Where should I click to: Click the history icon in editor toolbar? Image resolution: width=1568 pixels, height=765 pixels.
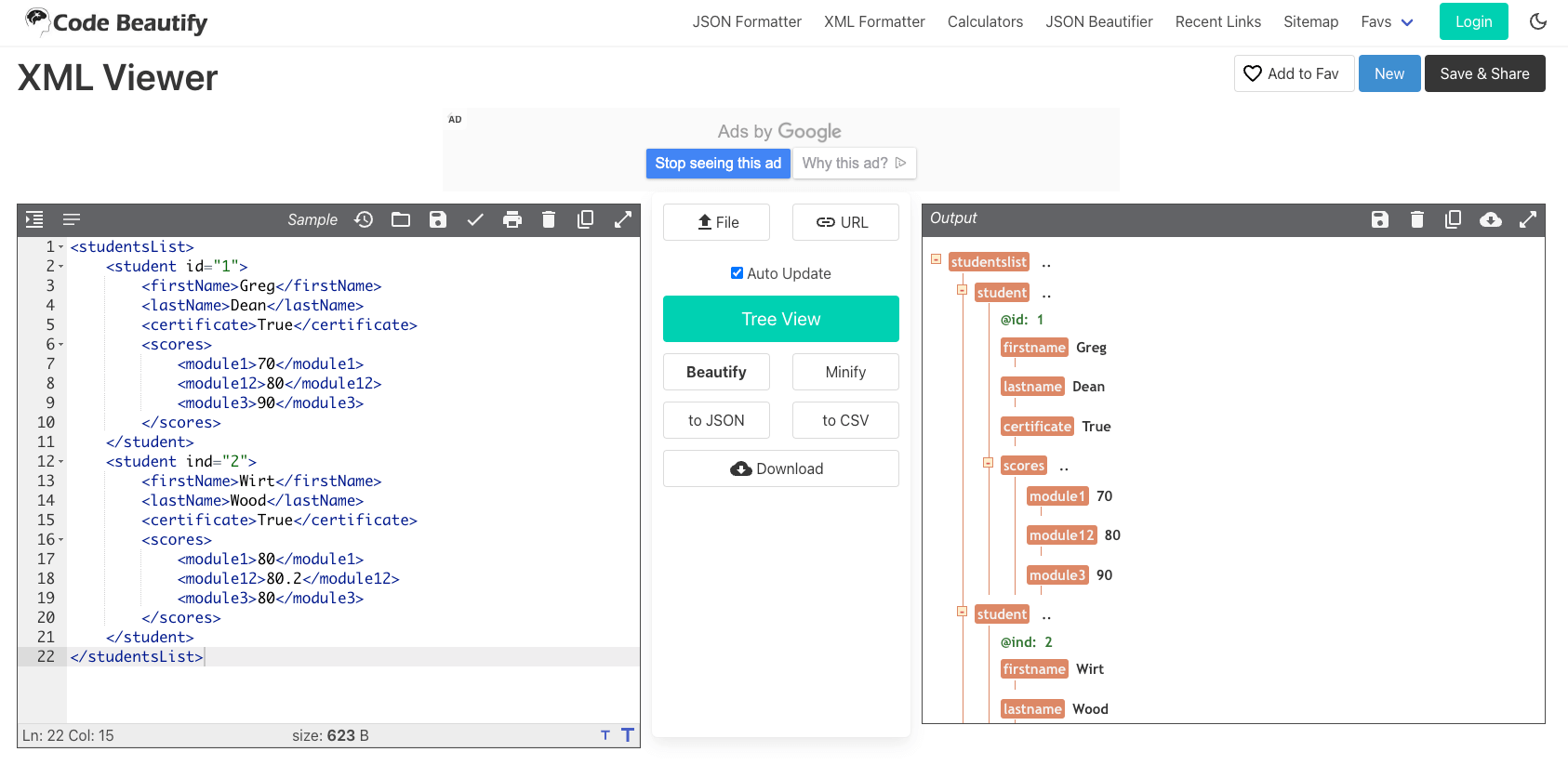point(364,219)
